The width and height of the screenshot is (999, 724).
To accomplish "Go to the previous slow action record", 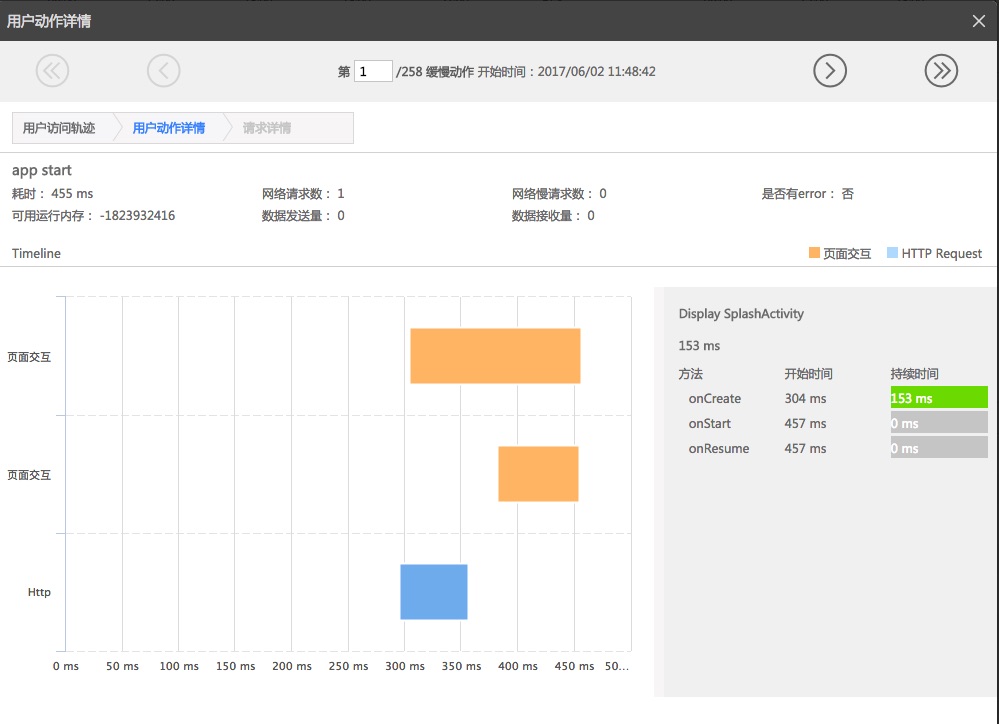I will [164, 71].
